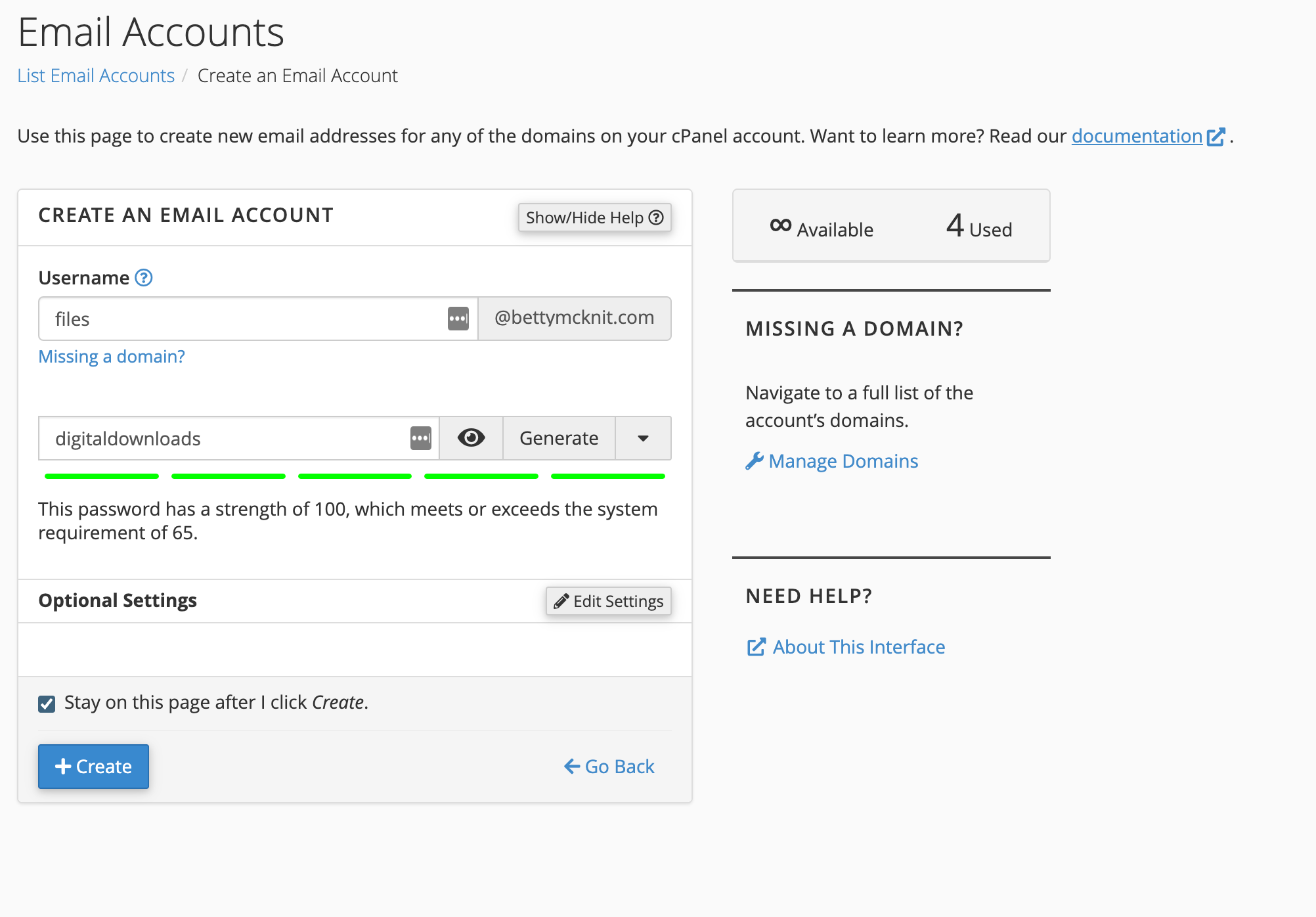Click the Go Back link
1316x917 pixels.
(609, 767)
